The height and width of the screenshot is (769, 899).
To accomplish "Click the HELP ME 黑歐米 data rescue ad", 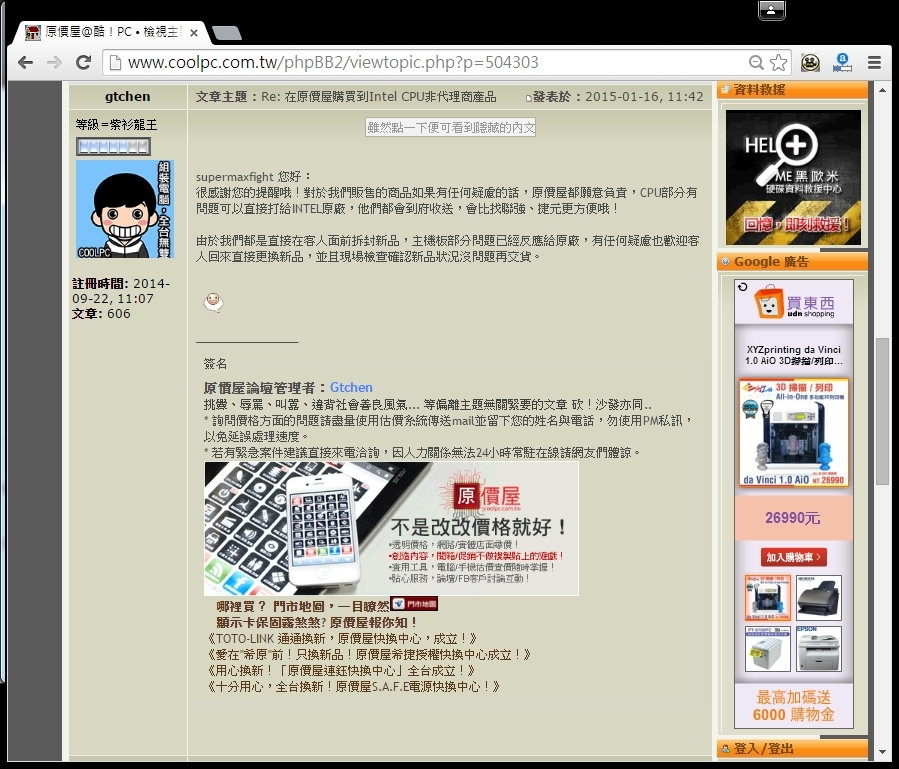I will pyautogui.click(x=793, y=177).
